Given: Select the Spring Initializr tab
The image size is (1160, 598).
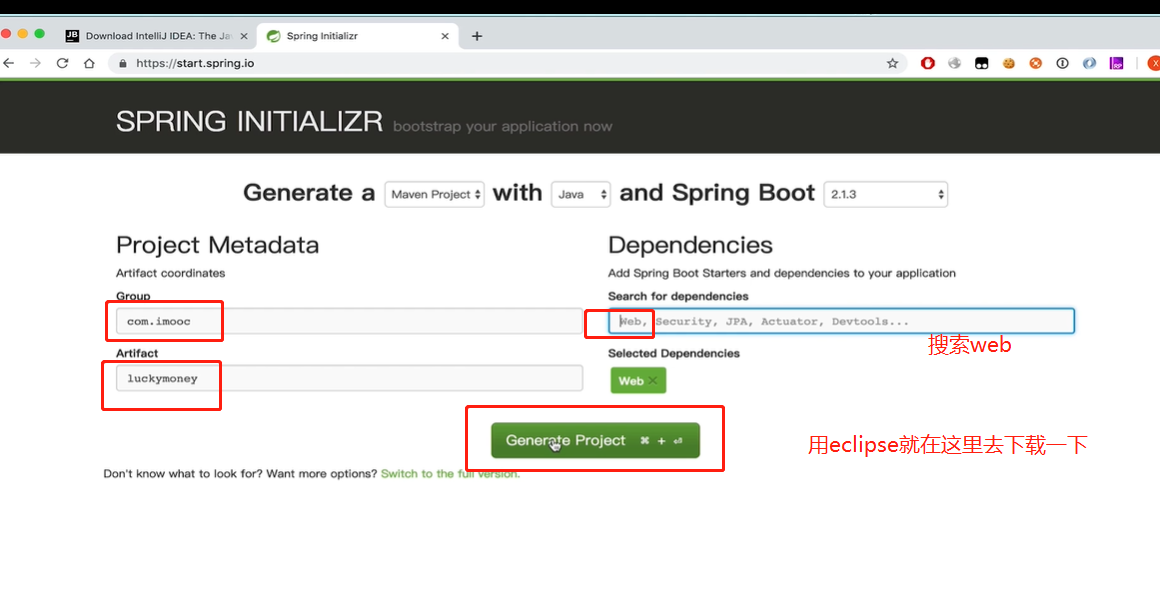Looking at the screenshot, I should point(357,36).
